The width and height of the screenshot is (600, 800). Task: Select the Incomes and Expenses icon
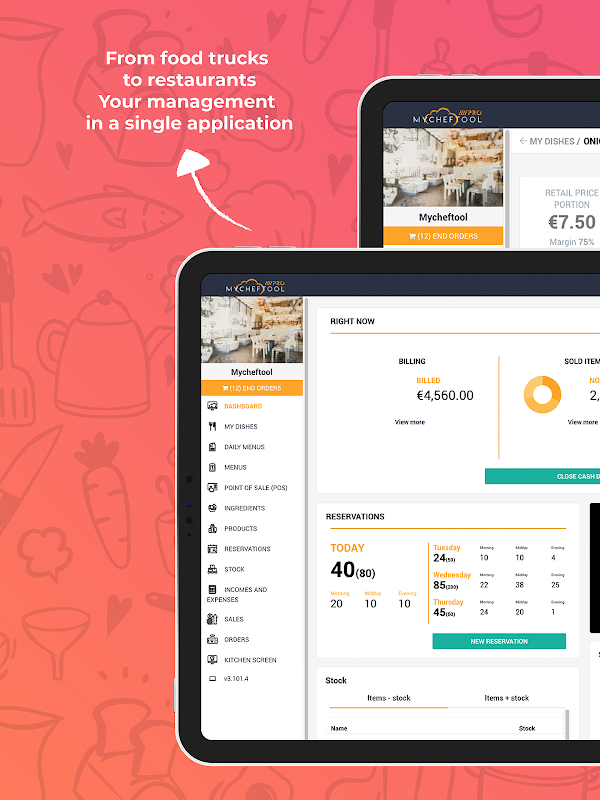pos(212,589)
